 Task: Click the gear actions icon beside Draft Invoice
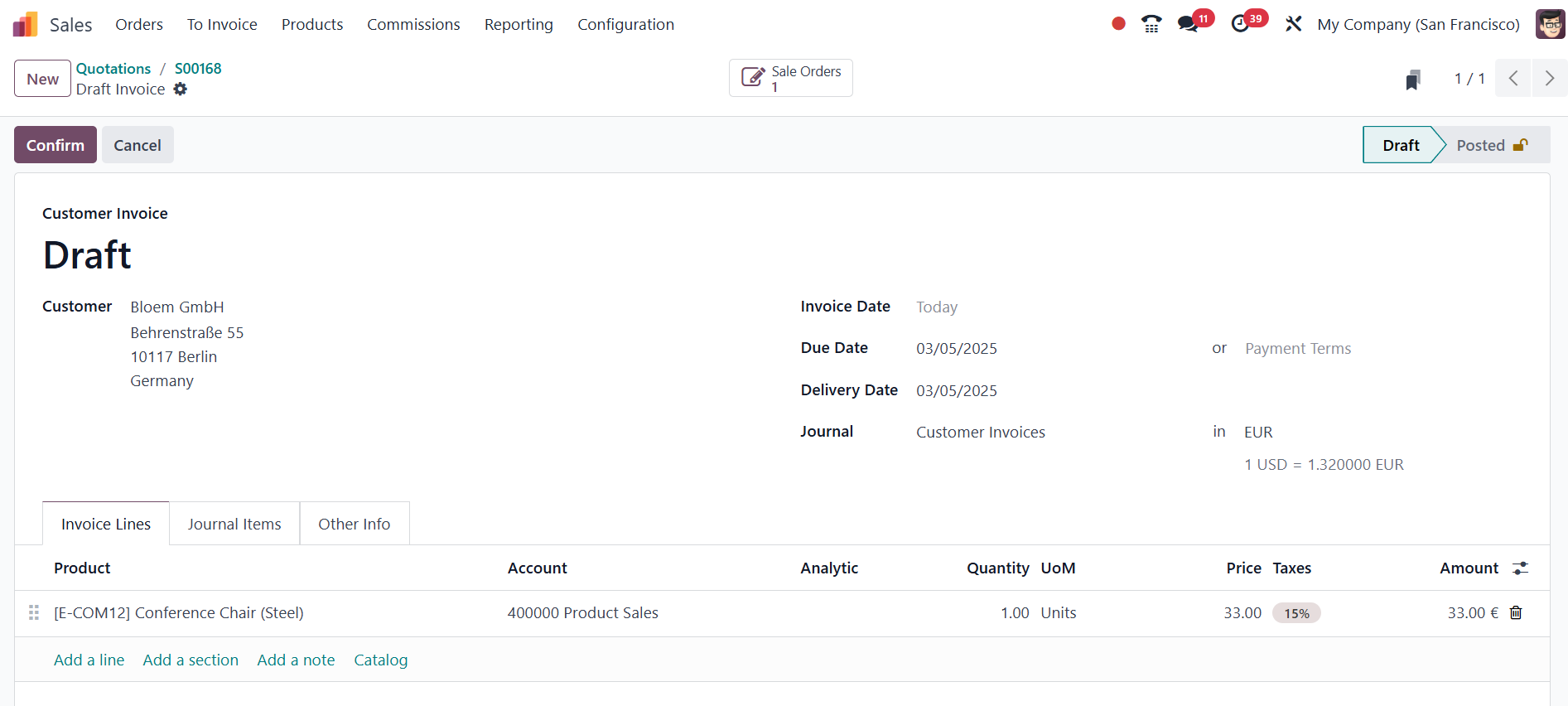pyautogui.click(x=181, y=89)
